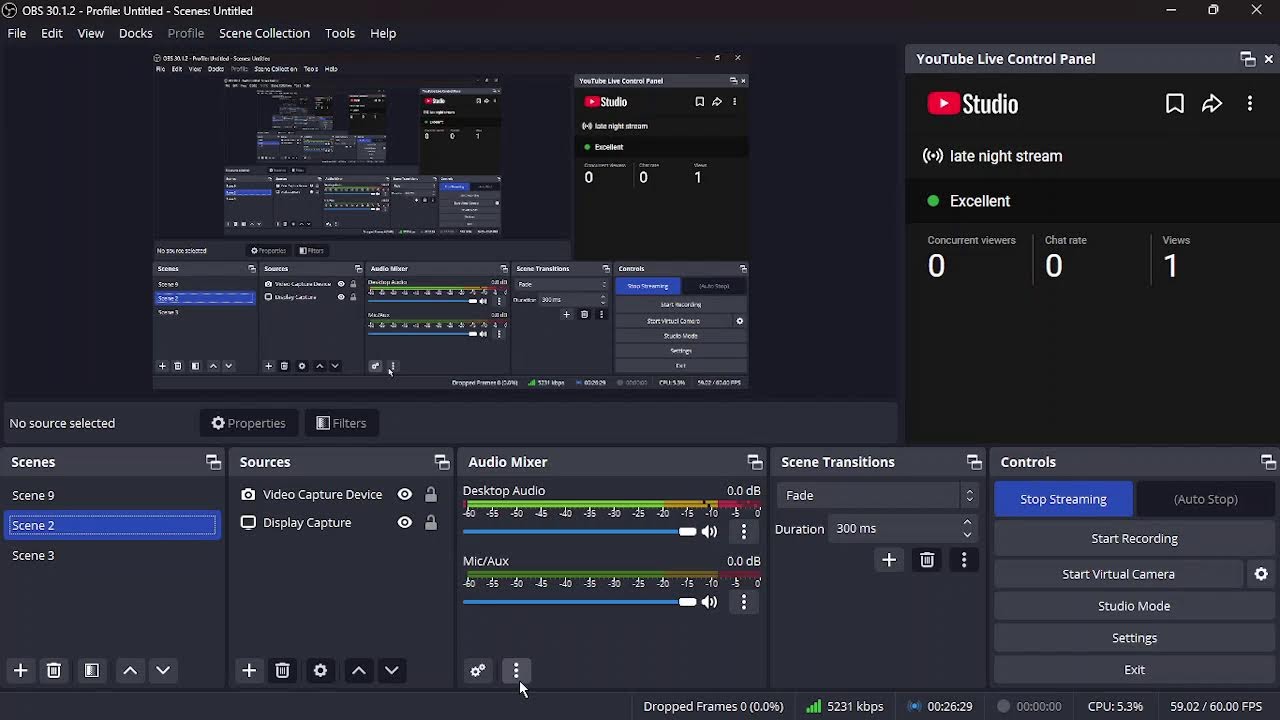
Task: Open scene filters icon in Scenes dock
Action: (x=91, y=670)
